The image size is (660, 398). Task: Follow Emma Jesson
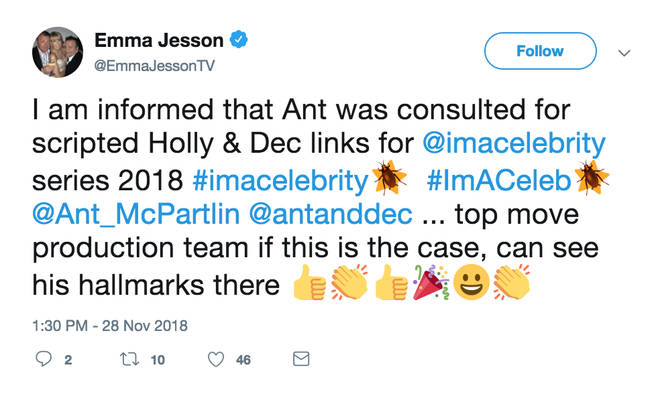(x=540, y=51)
